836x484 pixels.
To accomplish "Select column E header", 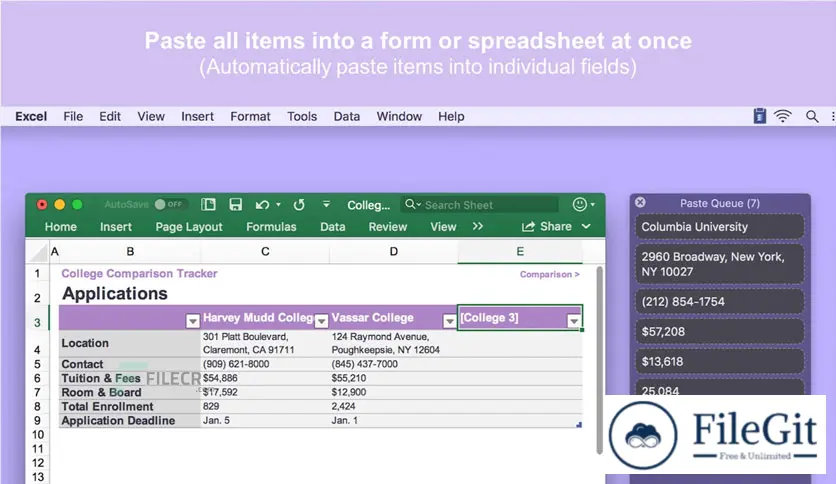I will coord(520,252).
